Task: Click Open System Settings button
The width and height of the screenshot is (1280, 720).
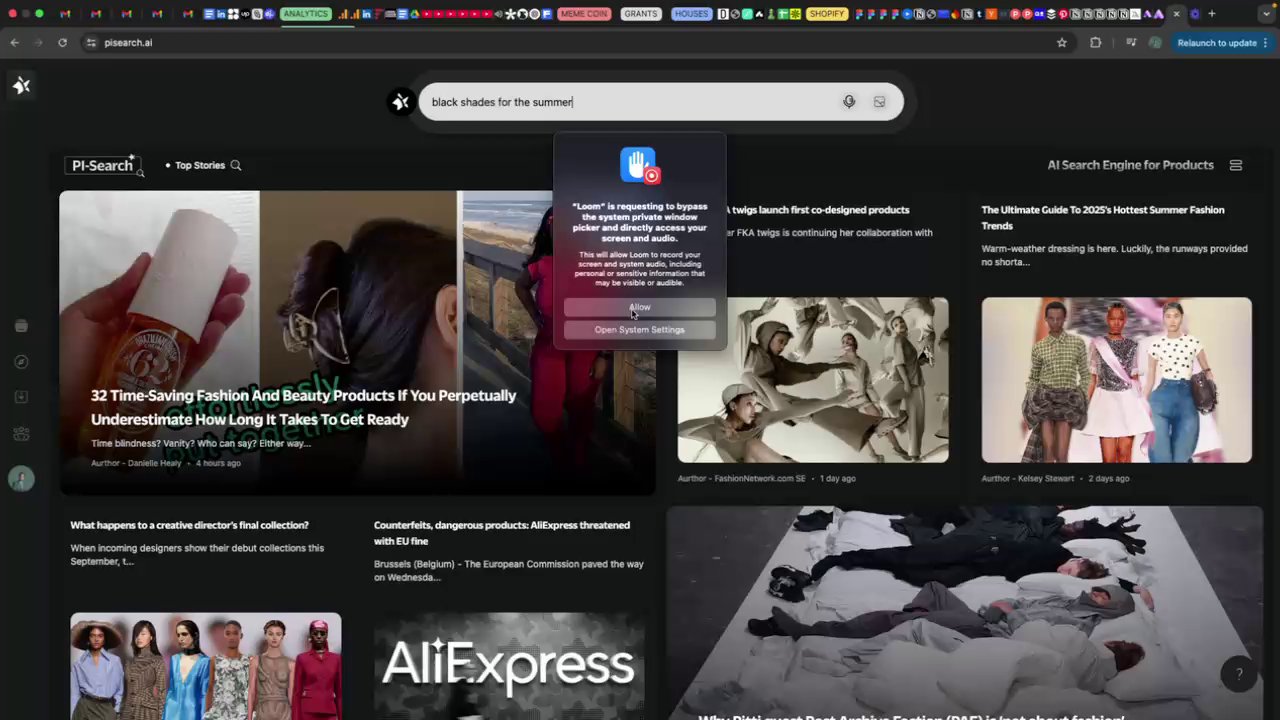Action: [x=640, y=330]
